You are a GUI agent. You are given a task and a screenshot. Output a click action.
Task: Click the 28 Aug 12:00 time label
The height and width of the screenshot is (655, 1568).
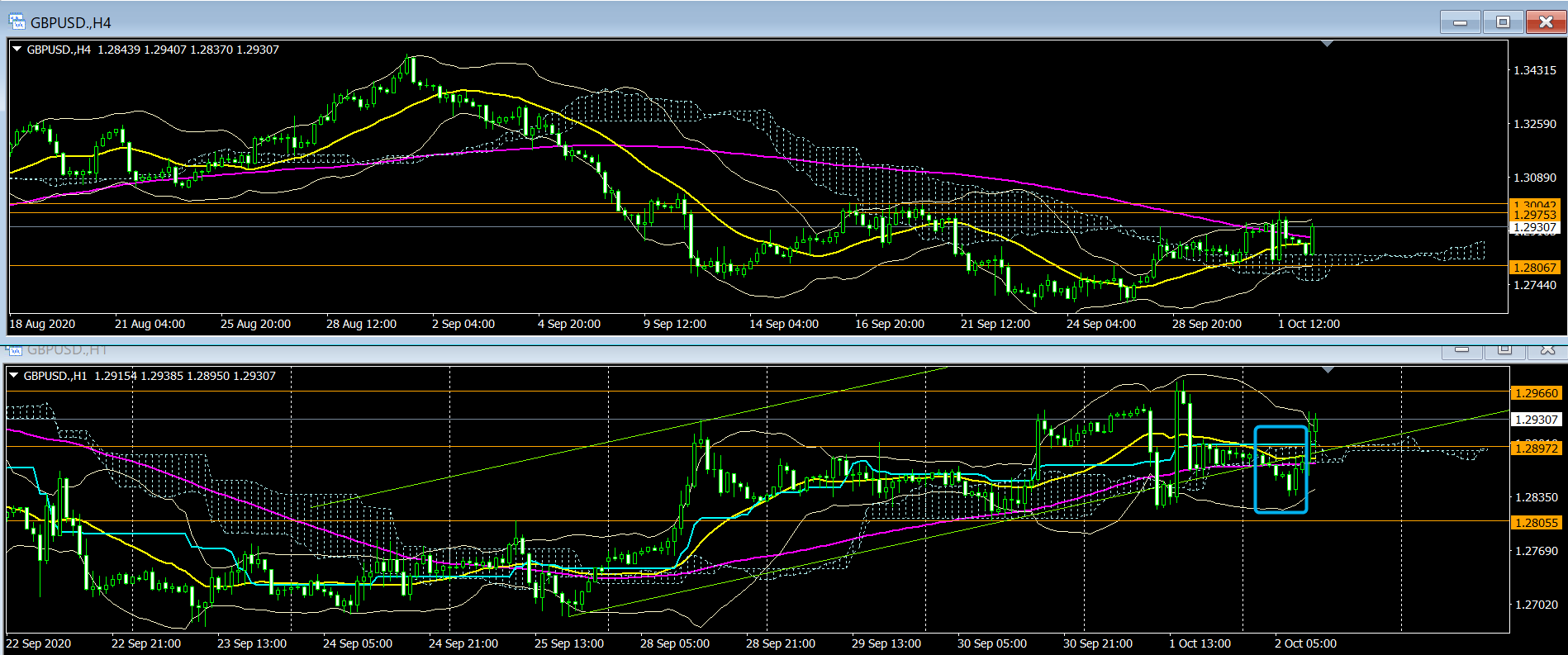pyautogui.click(x=361, y=324)
